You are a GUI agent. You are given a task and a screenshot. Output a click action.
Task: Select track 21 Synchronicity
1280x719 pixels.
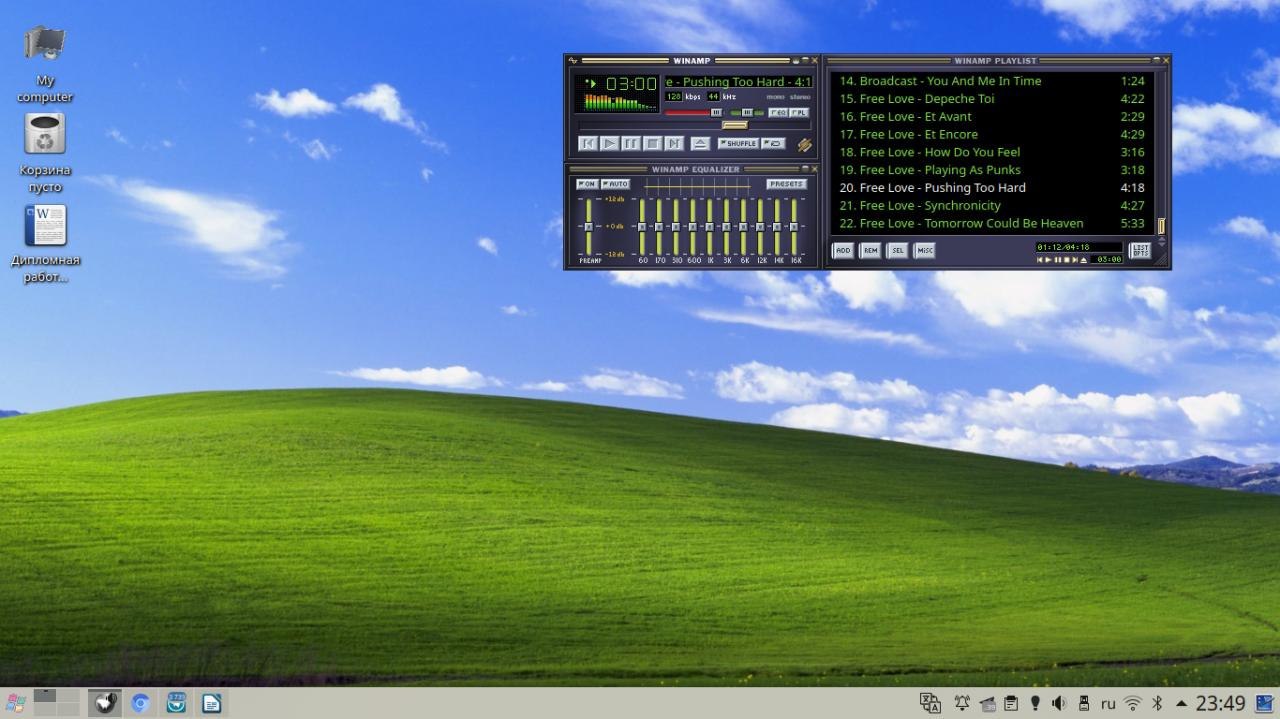pos(992,206)
